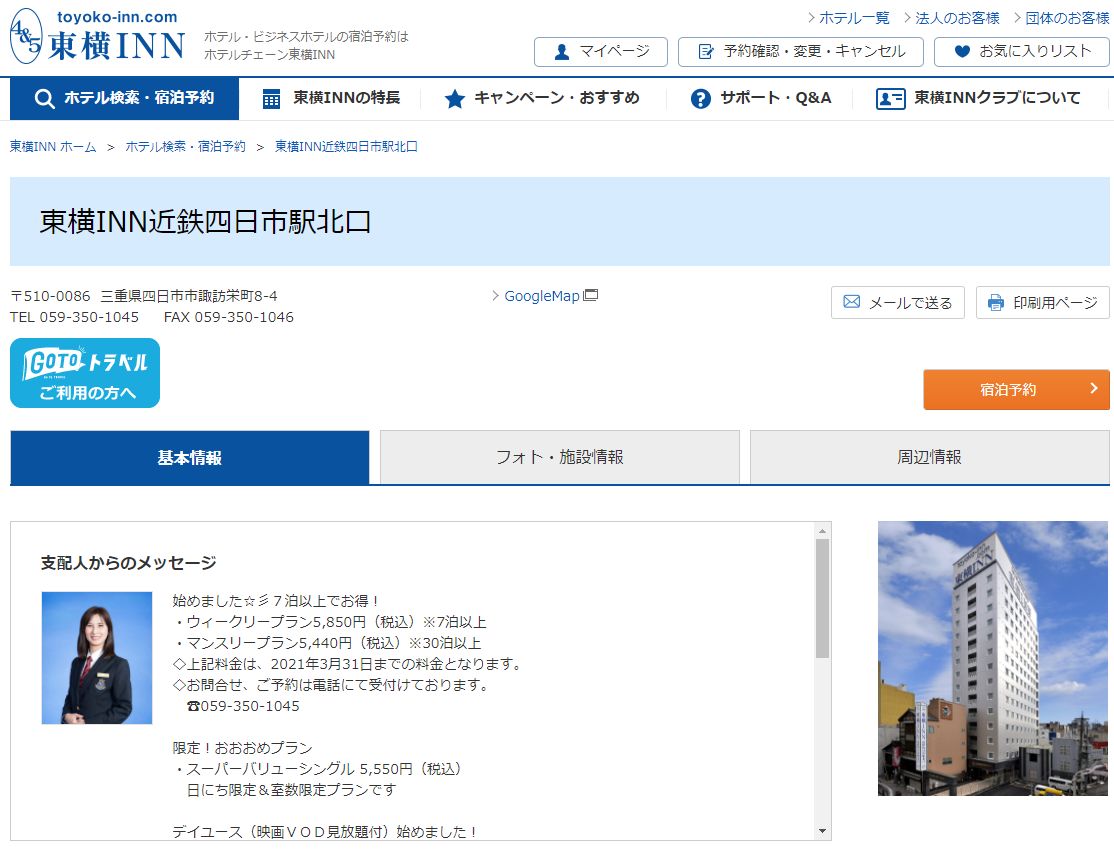Click the ☎059-350-1045 phone line in message
Image resolution: width=1114 pixels, height=851 pixels.
coord(243,706)
